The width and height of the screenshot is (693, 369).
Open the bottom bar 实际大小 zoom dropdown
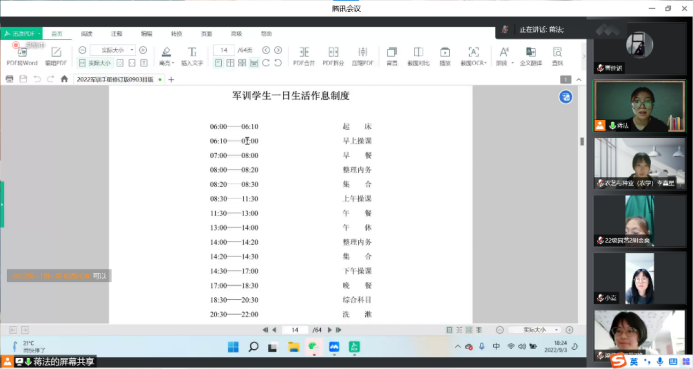pos(534,330)
